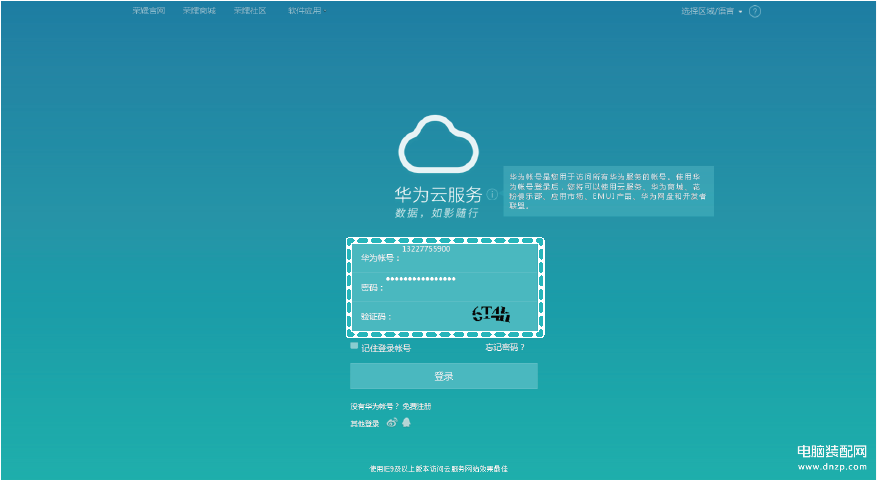Click the 华为帐号 input field
This screenshot has height=480, width=877.
point(445,258)
